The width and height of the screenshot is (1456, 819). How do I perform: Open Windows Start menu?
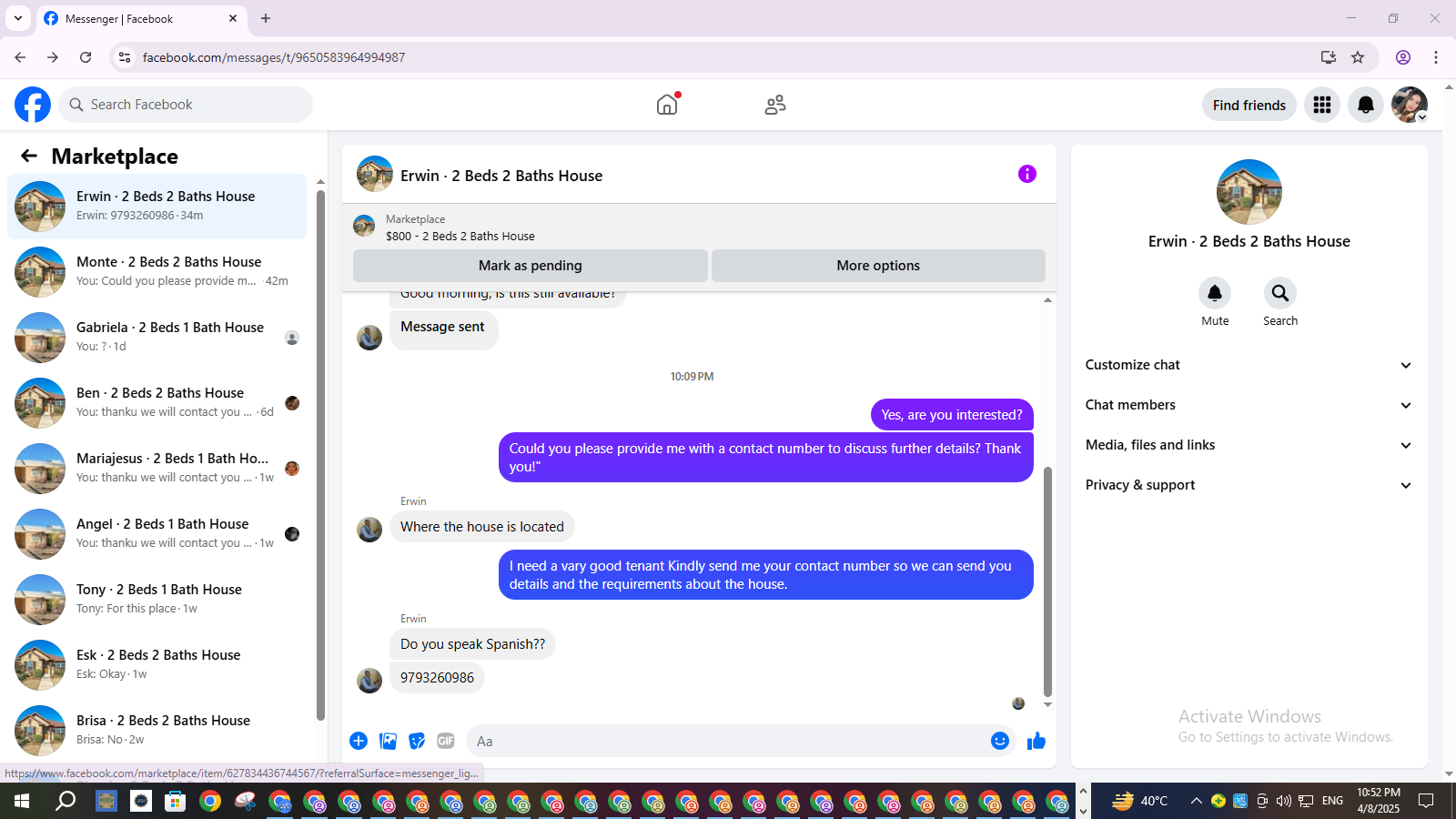point(22,801)
